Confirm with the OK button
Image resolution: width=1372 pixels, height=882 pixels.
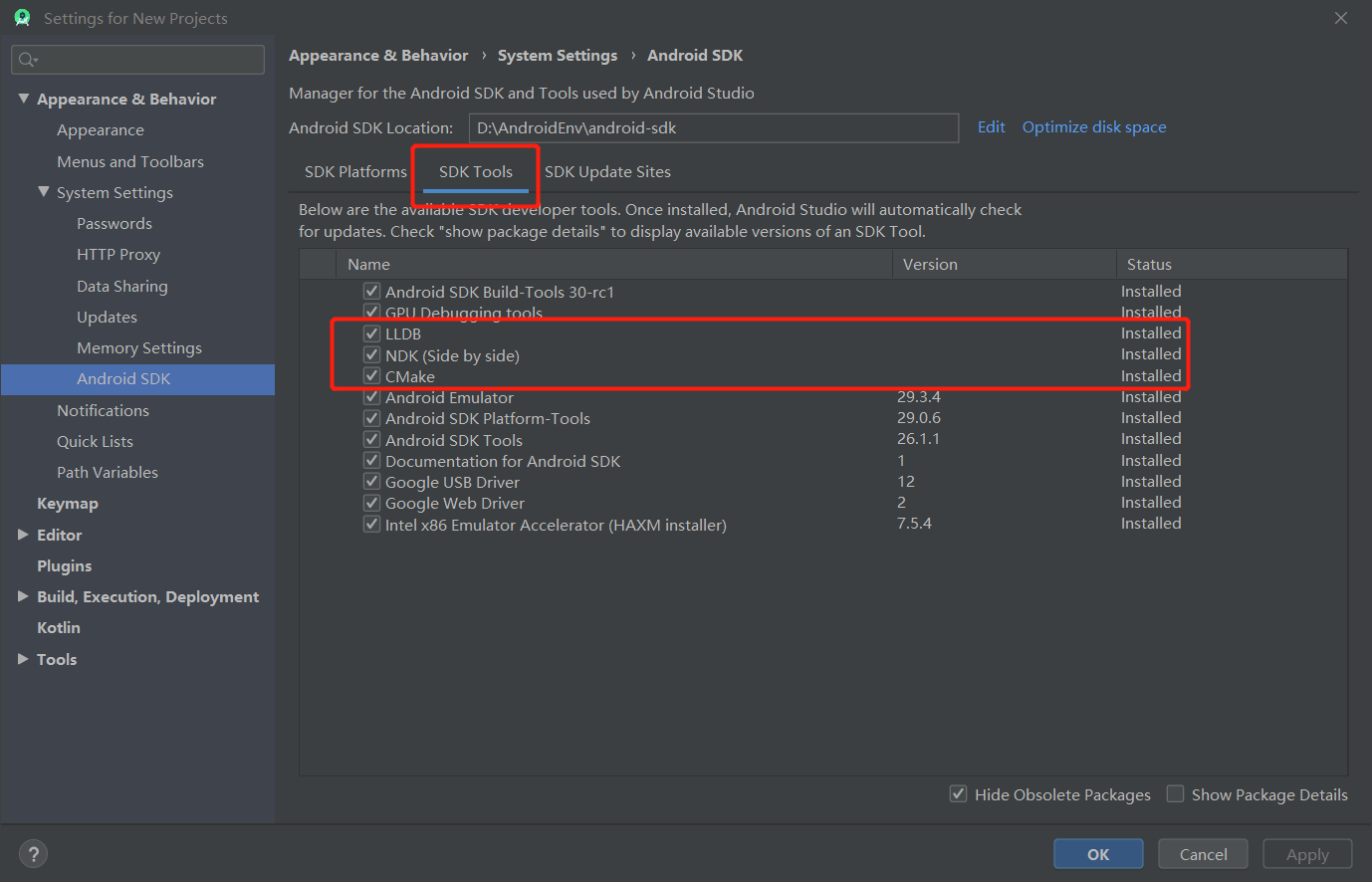click(x=1098, y=854)
